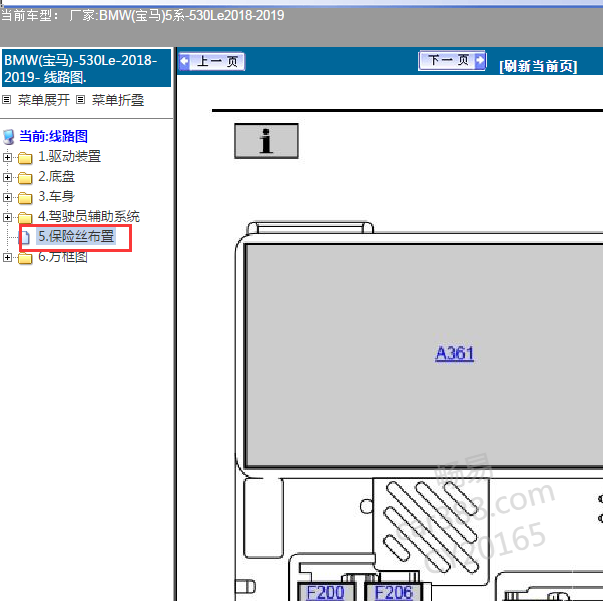The image size is (603, 601).
Task: Click the BMW(宝马)-530Le-2018-2019 线路图 header
Action: (86, 68)
